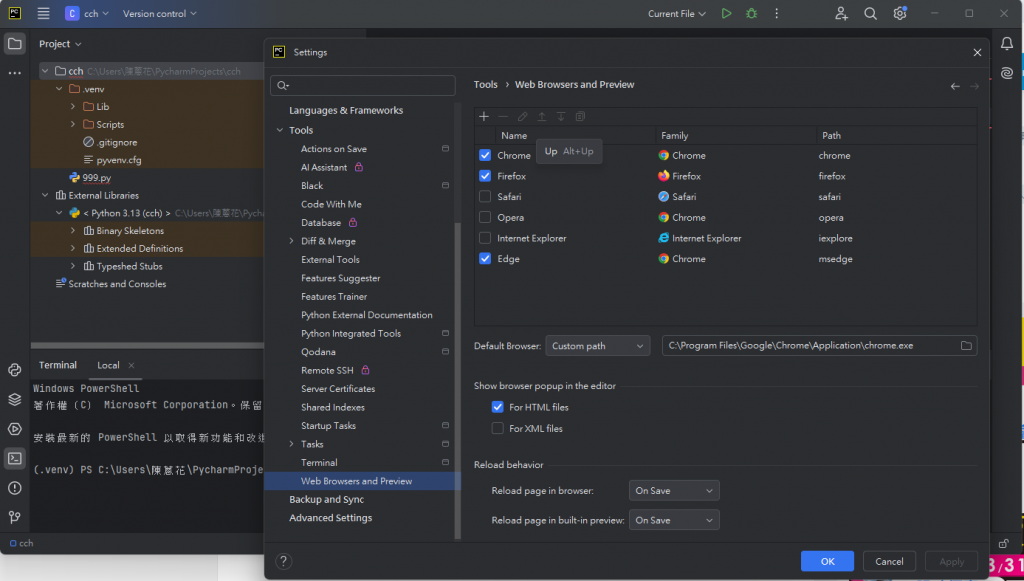Select 999.py file in project tree

coord(97,178)
